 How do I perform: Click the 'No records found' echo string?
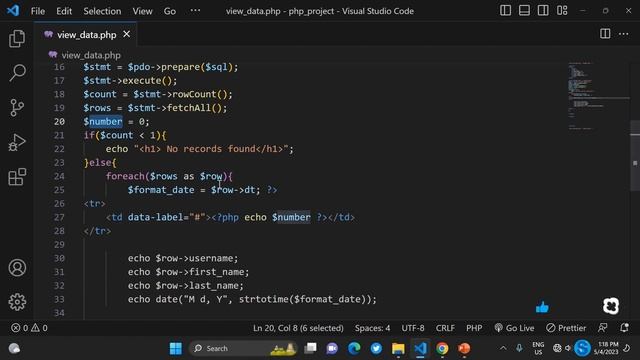(x=211, y=149)
